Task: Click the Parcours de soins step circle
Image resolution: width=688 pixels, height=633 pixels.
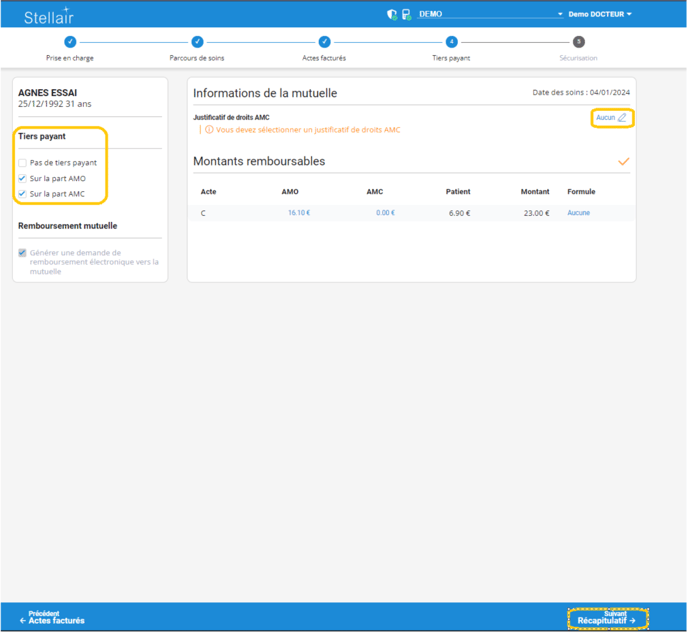Action: [x=197, y=42]
